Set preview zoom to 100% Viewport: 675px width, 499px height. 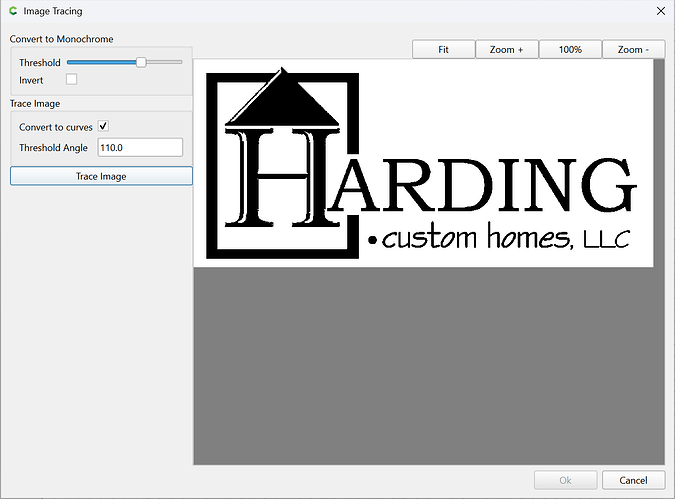[570, 50]
